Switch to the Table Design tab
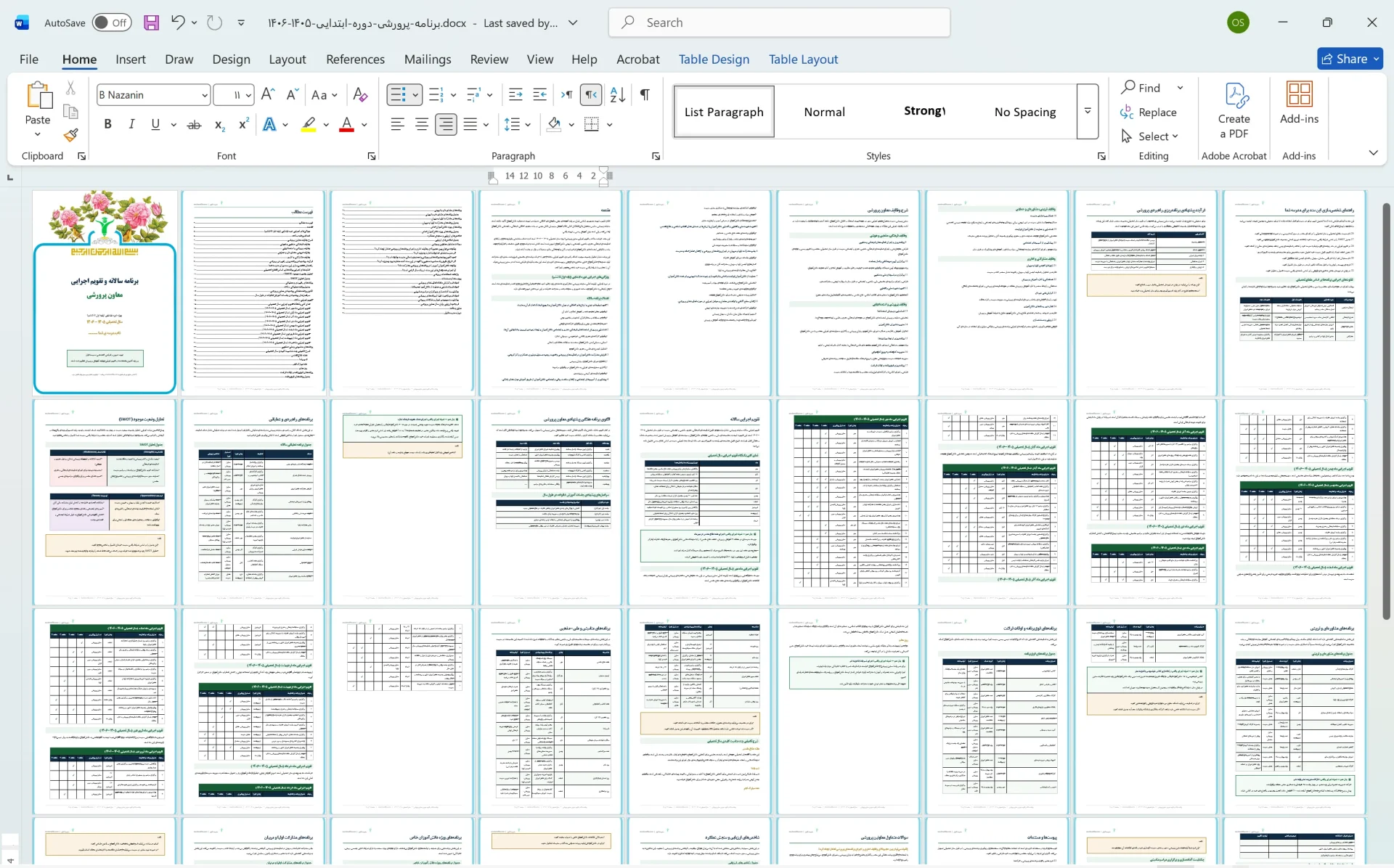Image resolution: width=1394 pixels, height=868 pixels. pos(714,59)
